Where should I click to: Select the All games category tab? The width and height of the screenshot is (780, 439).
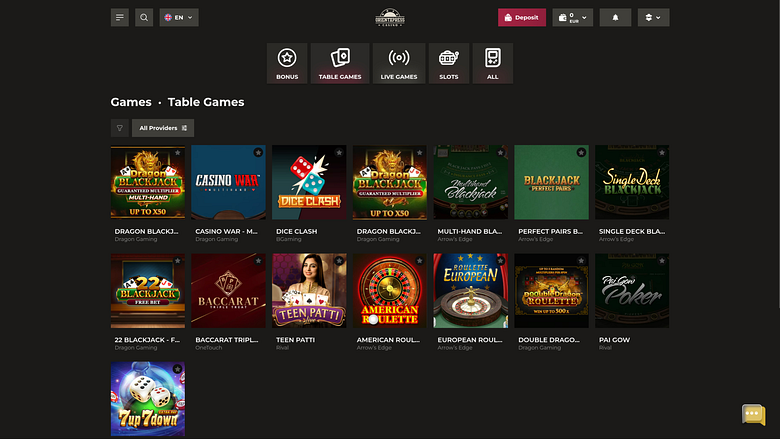tap(492, 63)
